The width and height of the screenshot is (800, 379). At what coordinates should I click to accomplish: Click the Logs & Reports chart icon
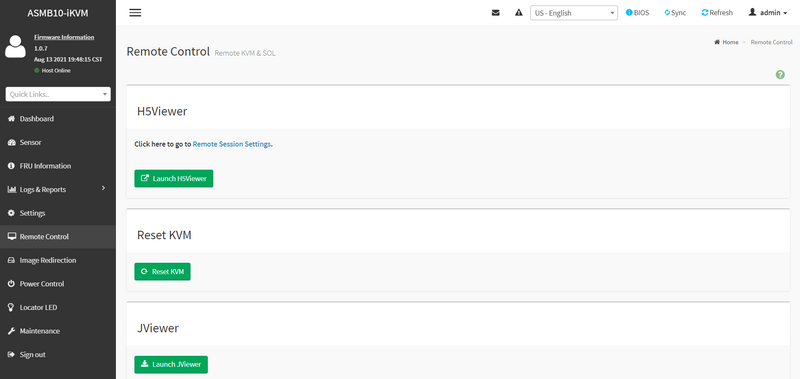(x=11, y=189)
